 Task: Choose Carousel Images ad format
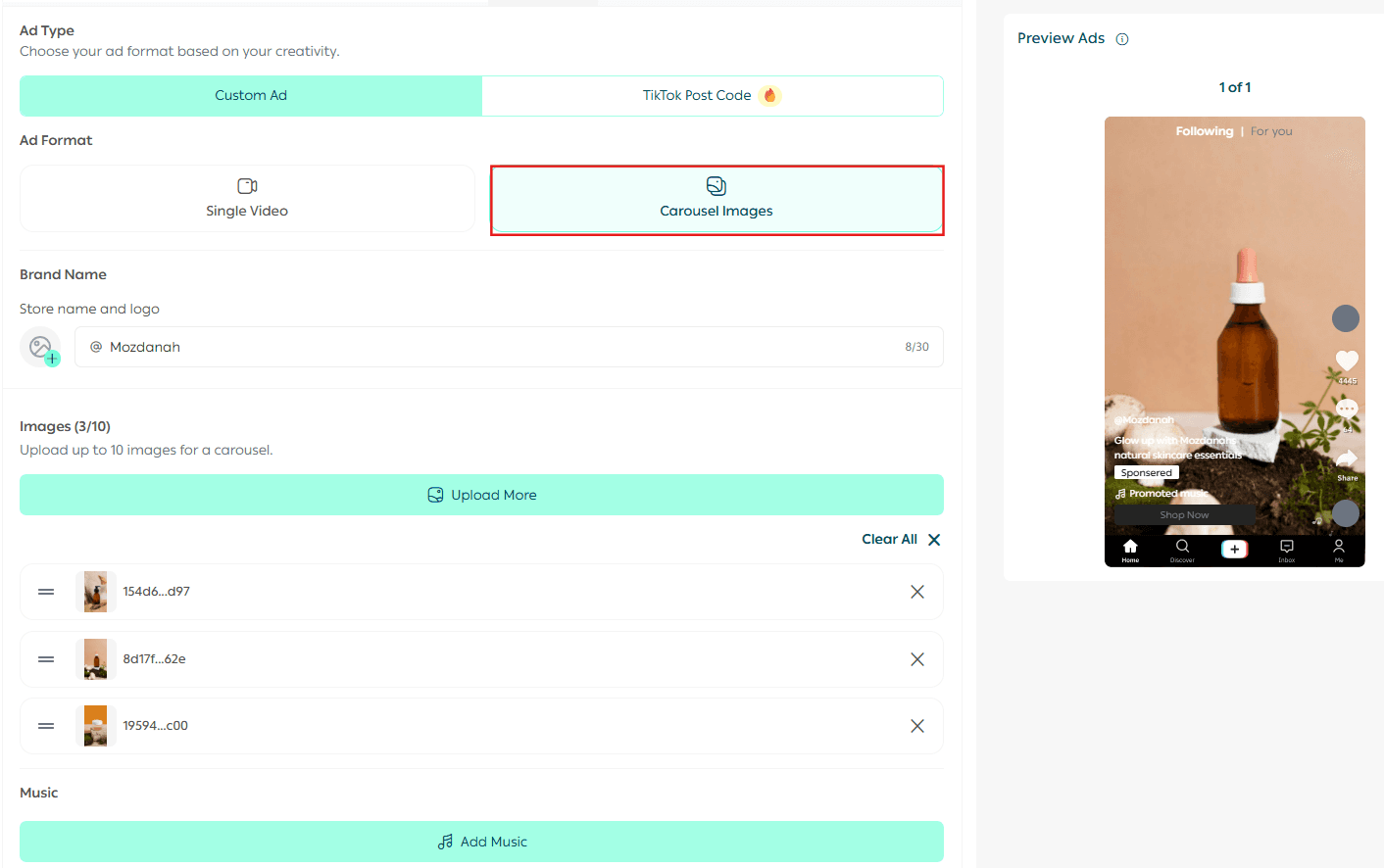(717, 199)
